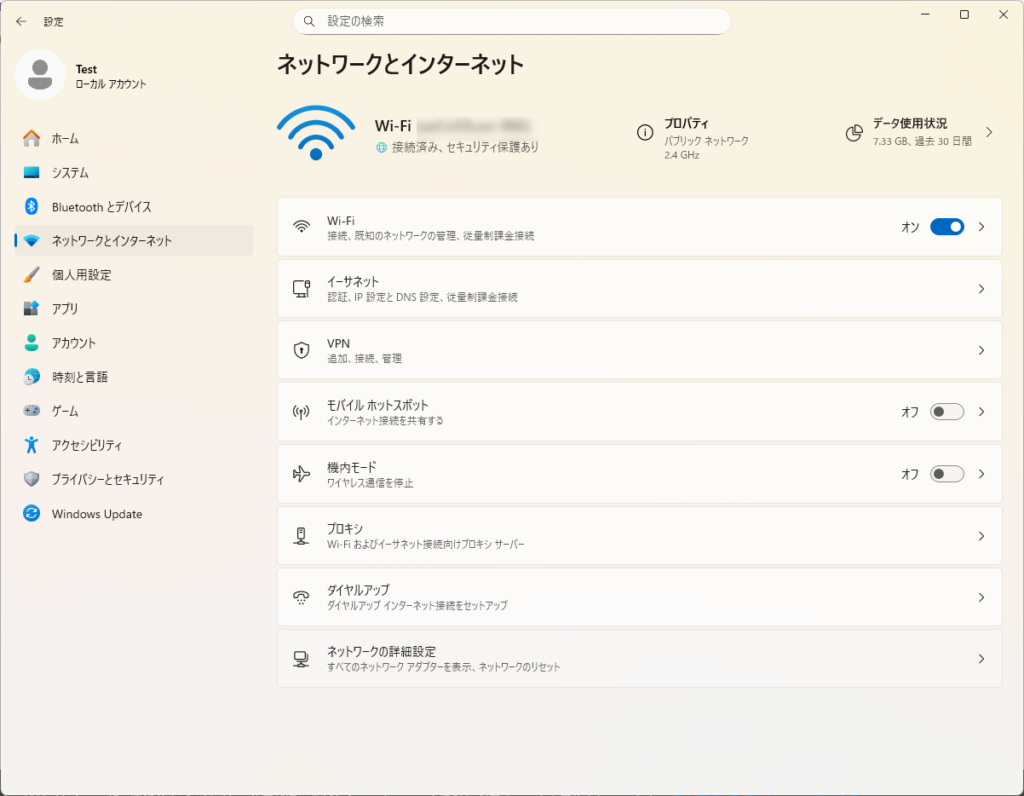Open data usage chevron arrow
Viewport: 1024px width, 796px height.
click(989, 132)
